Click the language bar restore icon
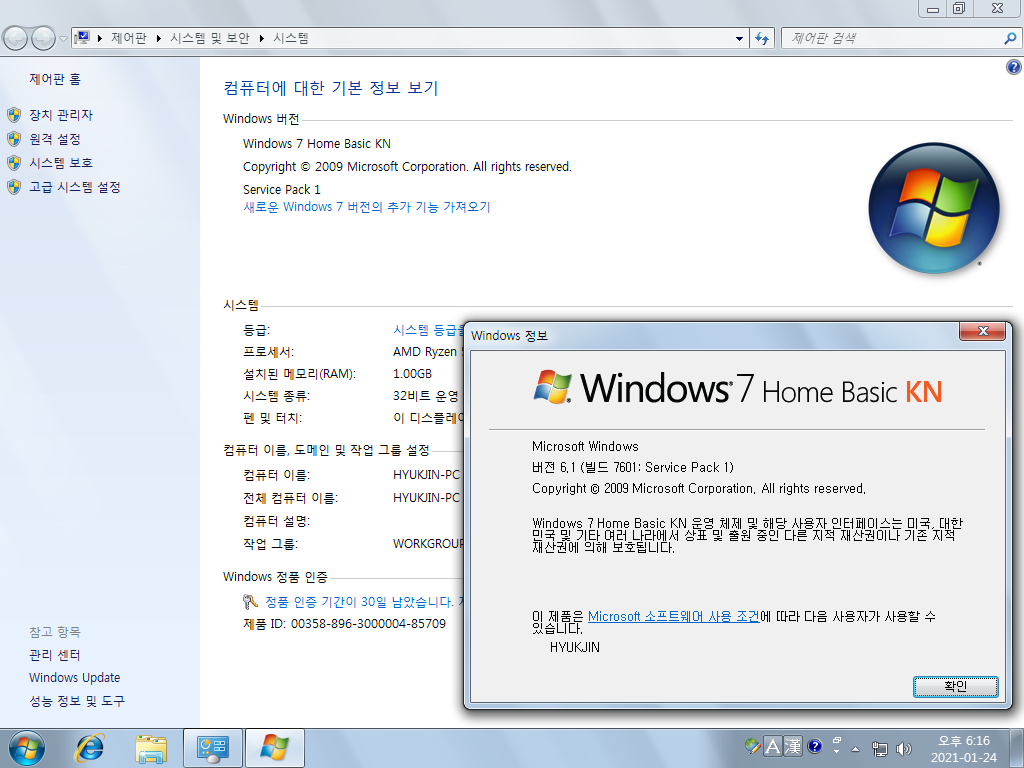This screenshot has width=1024, height=768. [837, 741]
